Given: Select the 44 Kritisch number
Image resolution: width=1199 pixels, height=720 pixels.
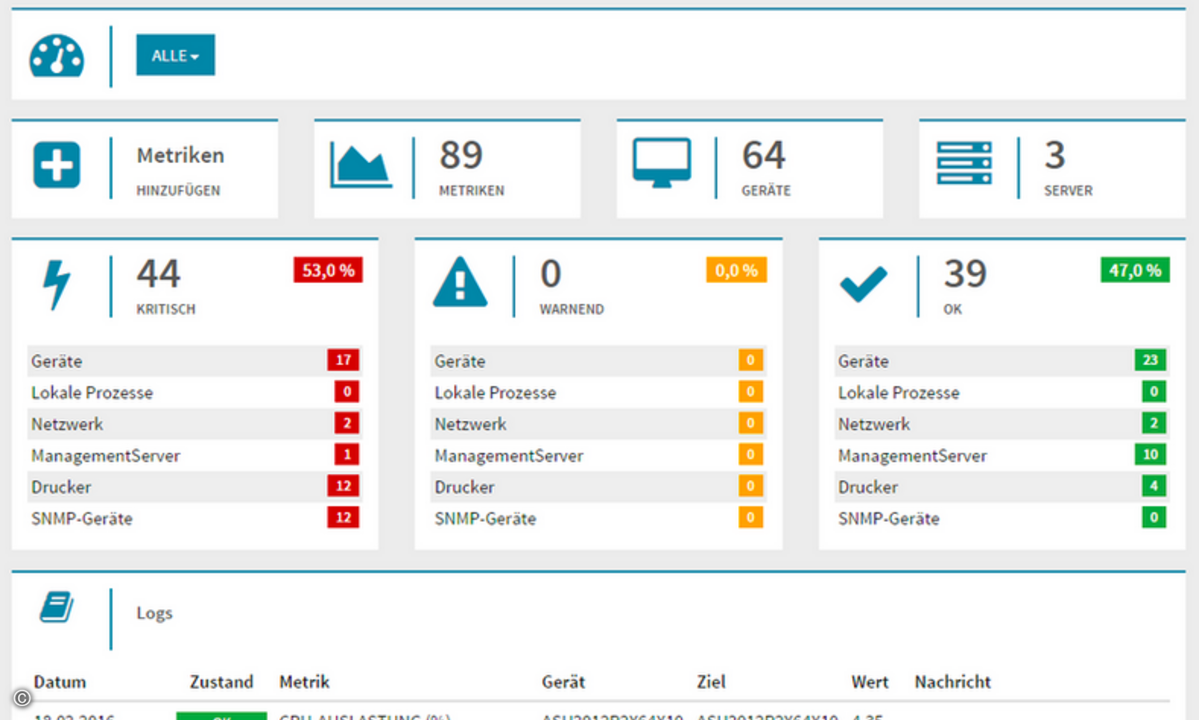Looking at the screenshot, I should 158,274.
